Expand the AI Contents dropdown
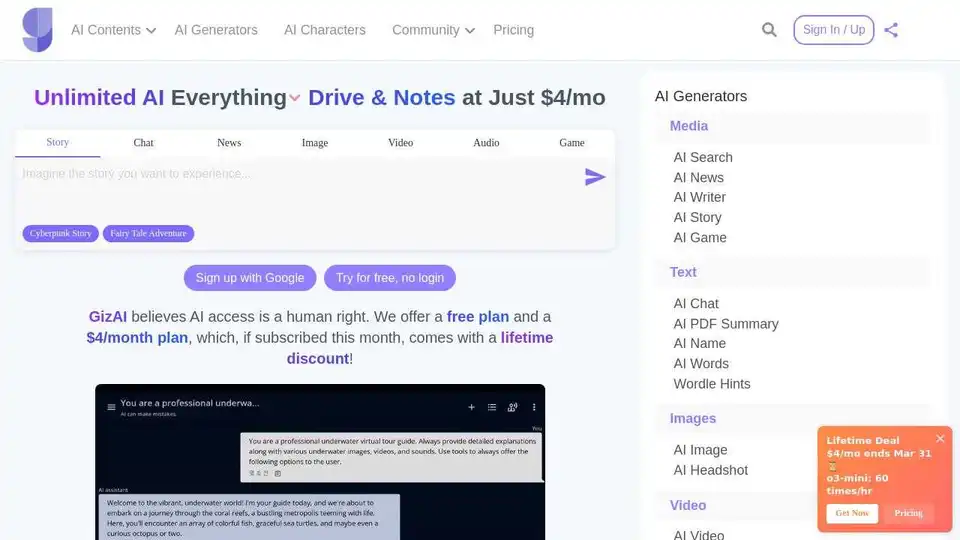The height and width of the screenshot is (540, 960). pos(113,30)
